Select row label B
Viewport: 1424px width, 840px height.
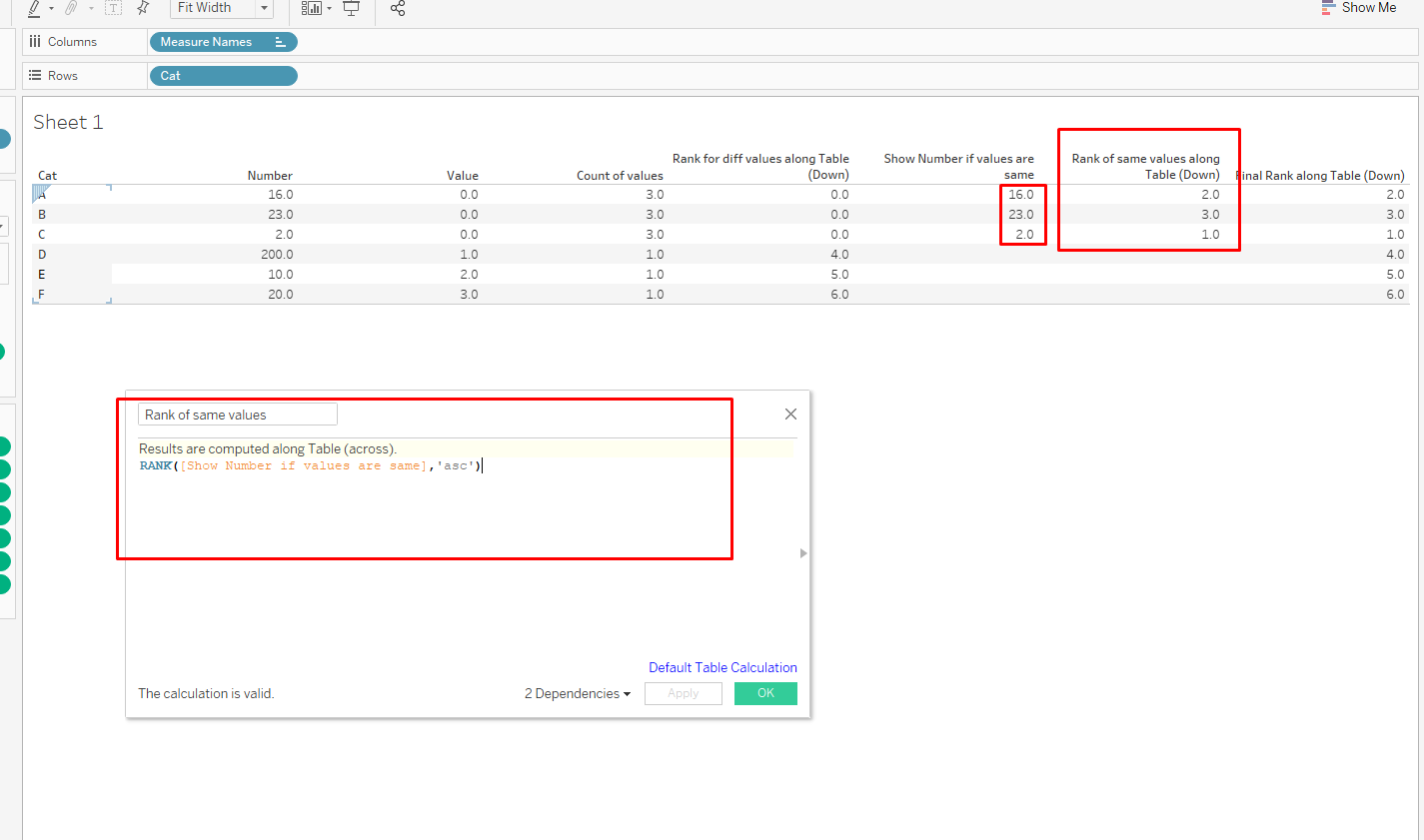(42, 215)
